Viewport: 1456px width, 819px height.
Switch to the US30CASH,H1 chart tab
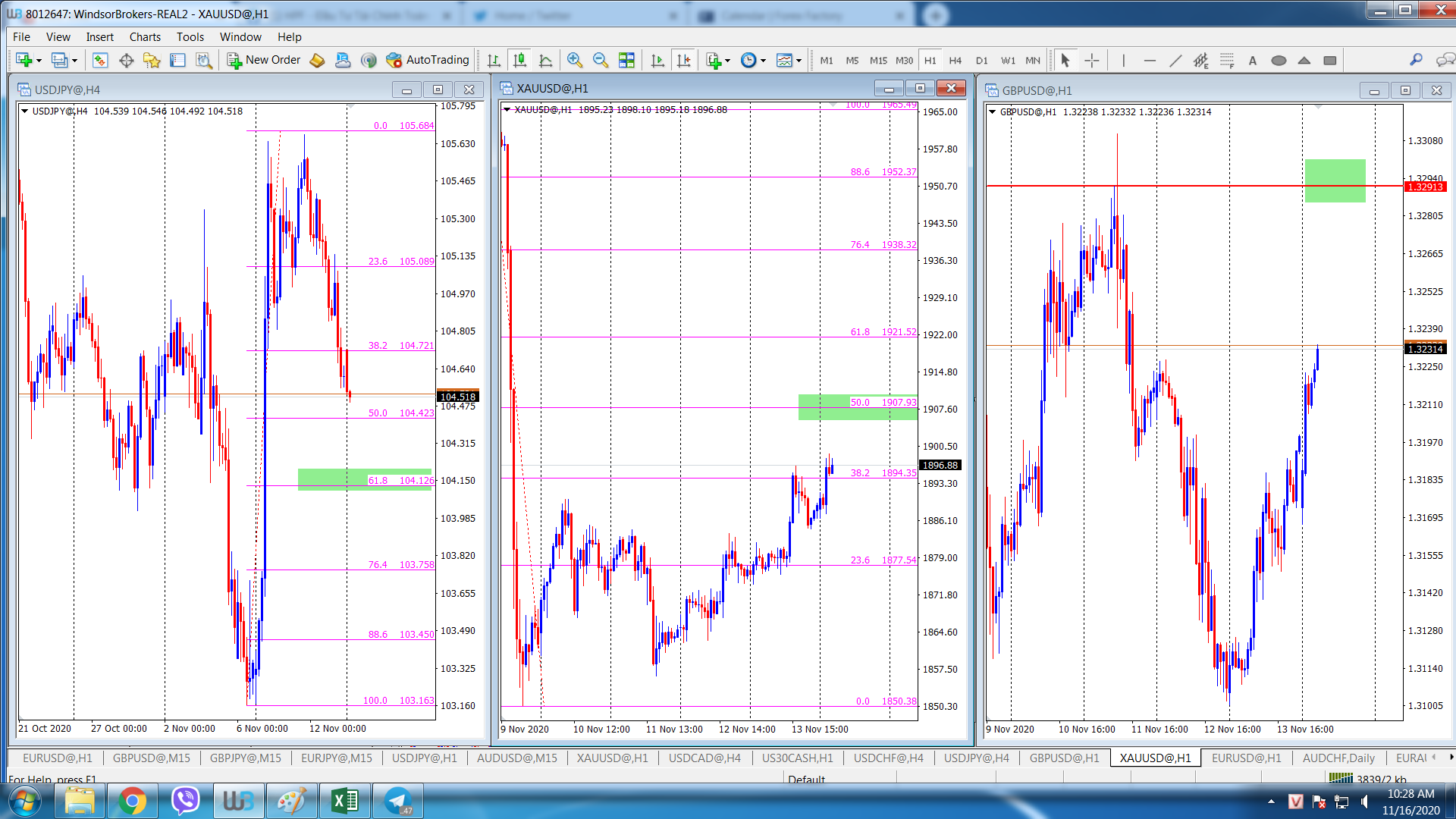coord(797,758)
